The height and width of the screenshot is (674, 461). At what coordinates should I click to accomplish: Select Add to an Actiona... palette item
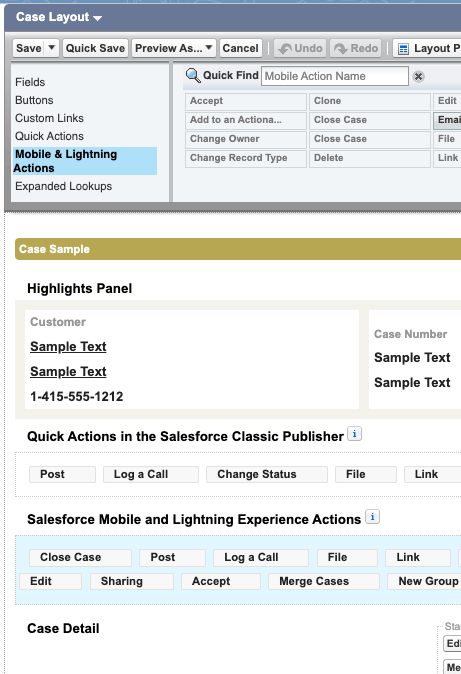(246, 120)
